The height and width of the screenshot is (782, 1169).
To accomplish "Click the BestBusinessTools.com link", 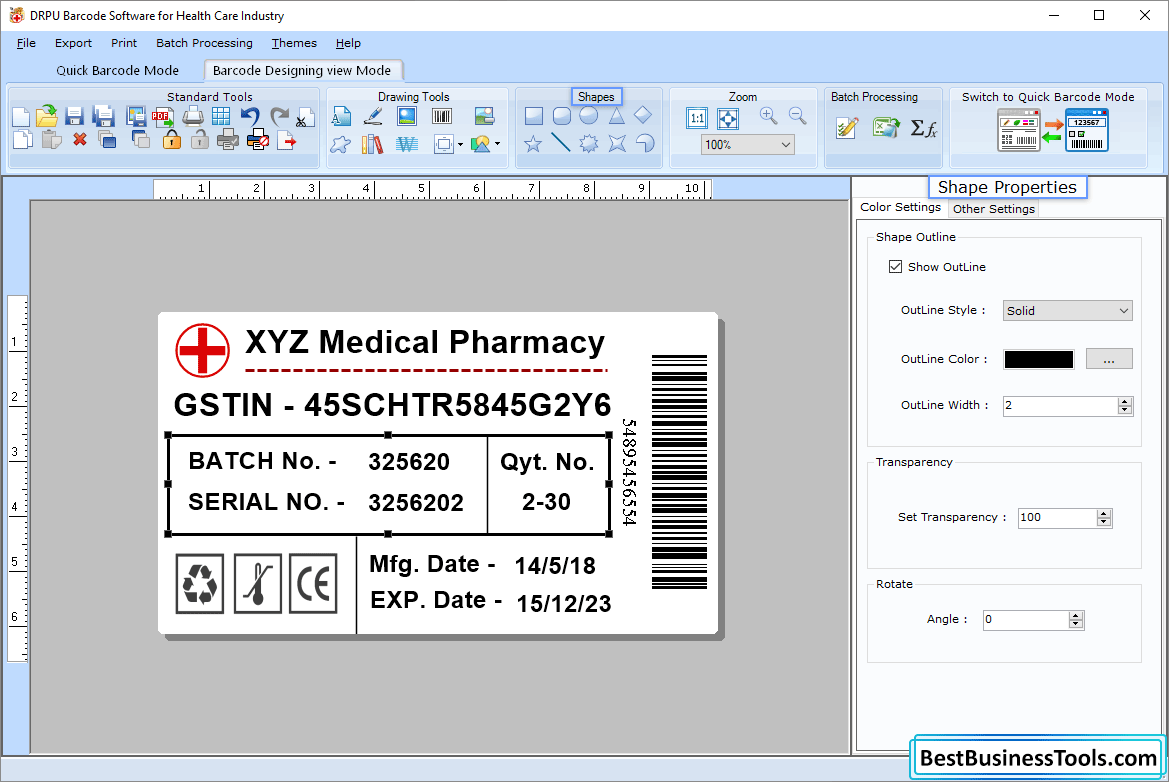I will click(x=1036, y=758).
